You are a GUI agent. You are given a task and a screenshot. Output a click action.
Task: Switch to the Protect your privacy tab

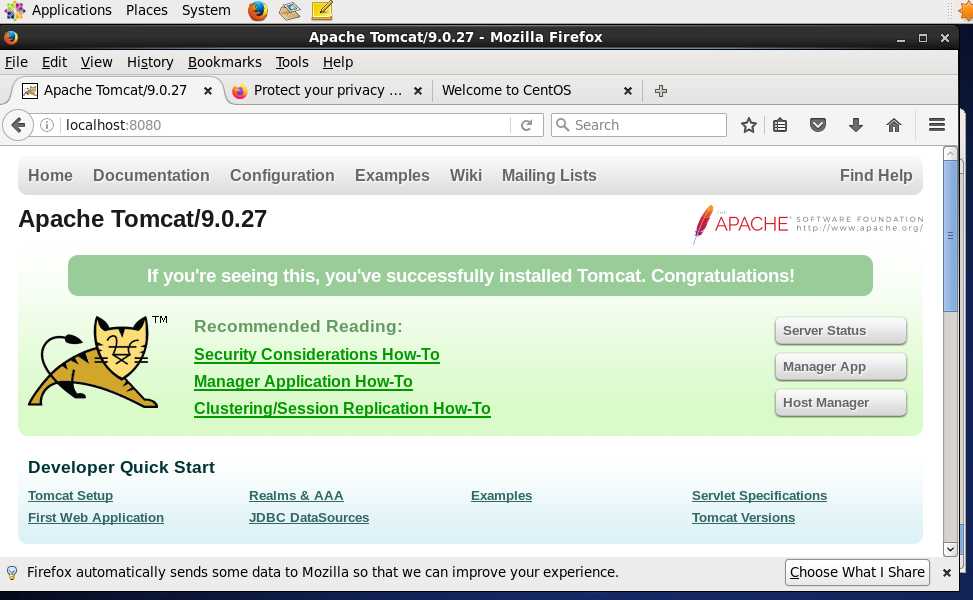coord(328,91)
